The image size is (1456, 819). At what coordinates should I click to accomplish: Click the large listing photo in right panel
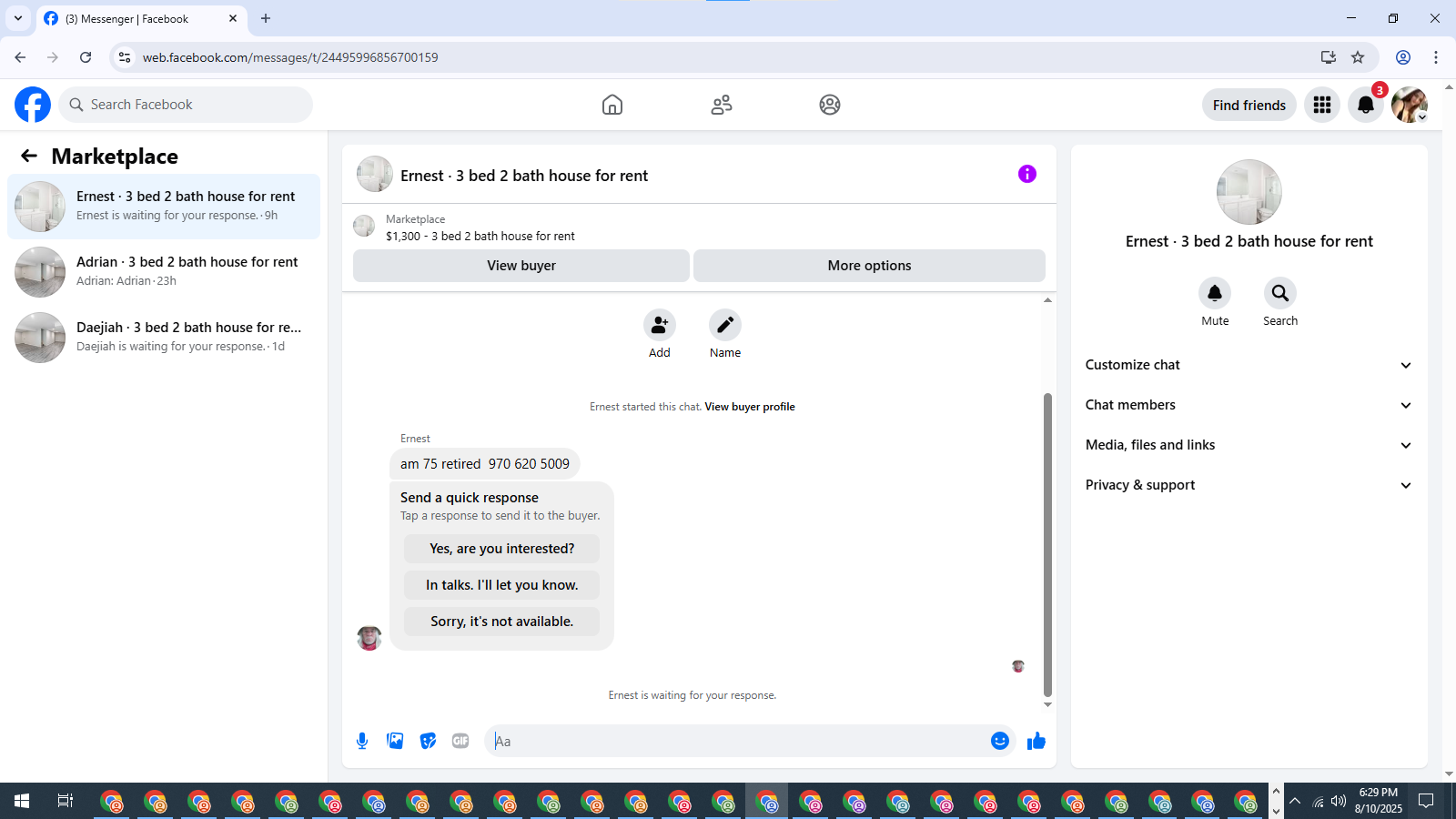[1249, 192]
